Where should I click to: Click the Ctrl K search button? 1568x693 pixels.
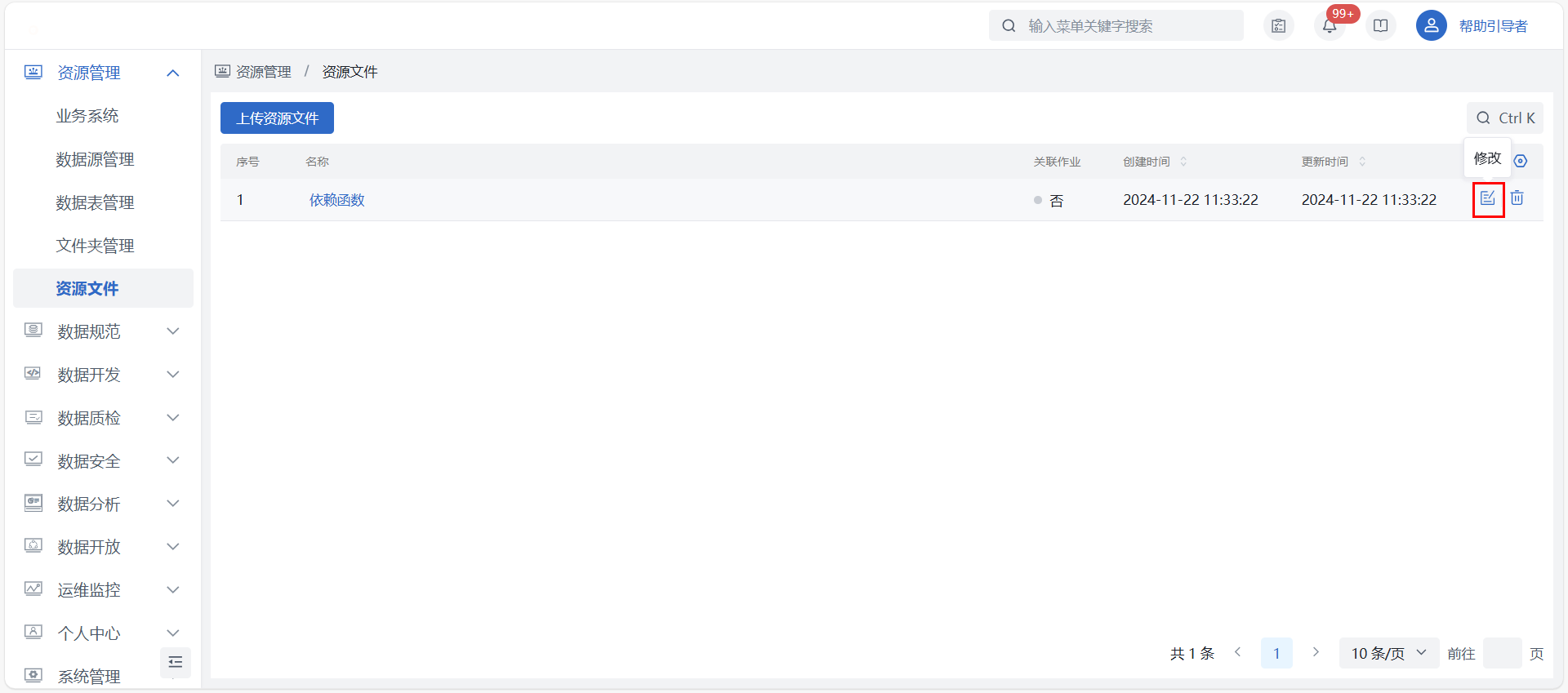click(1505, 118)
